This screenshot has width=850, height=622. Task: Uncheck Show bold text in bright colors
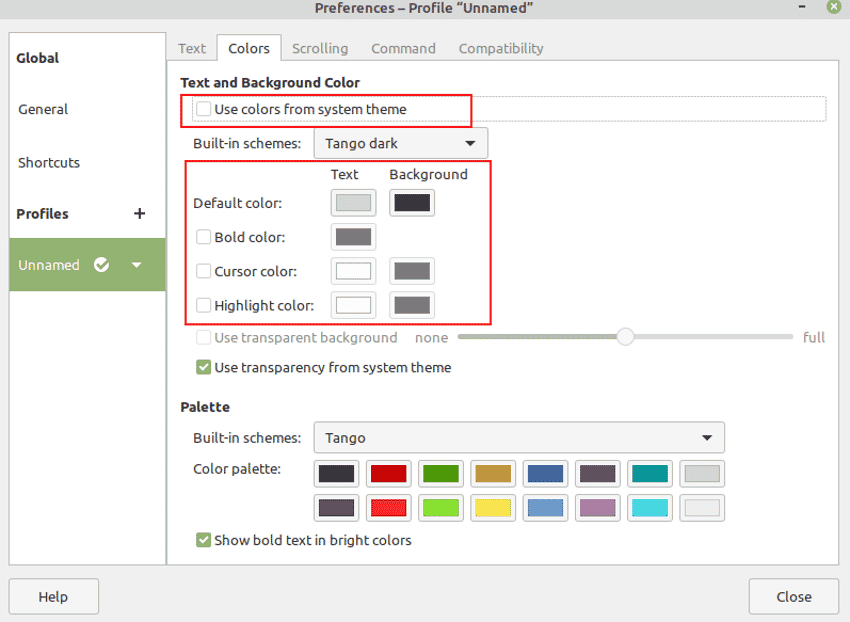(x=203, y=540)
